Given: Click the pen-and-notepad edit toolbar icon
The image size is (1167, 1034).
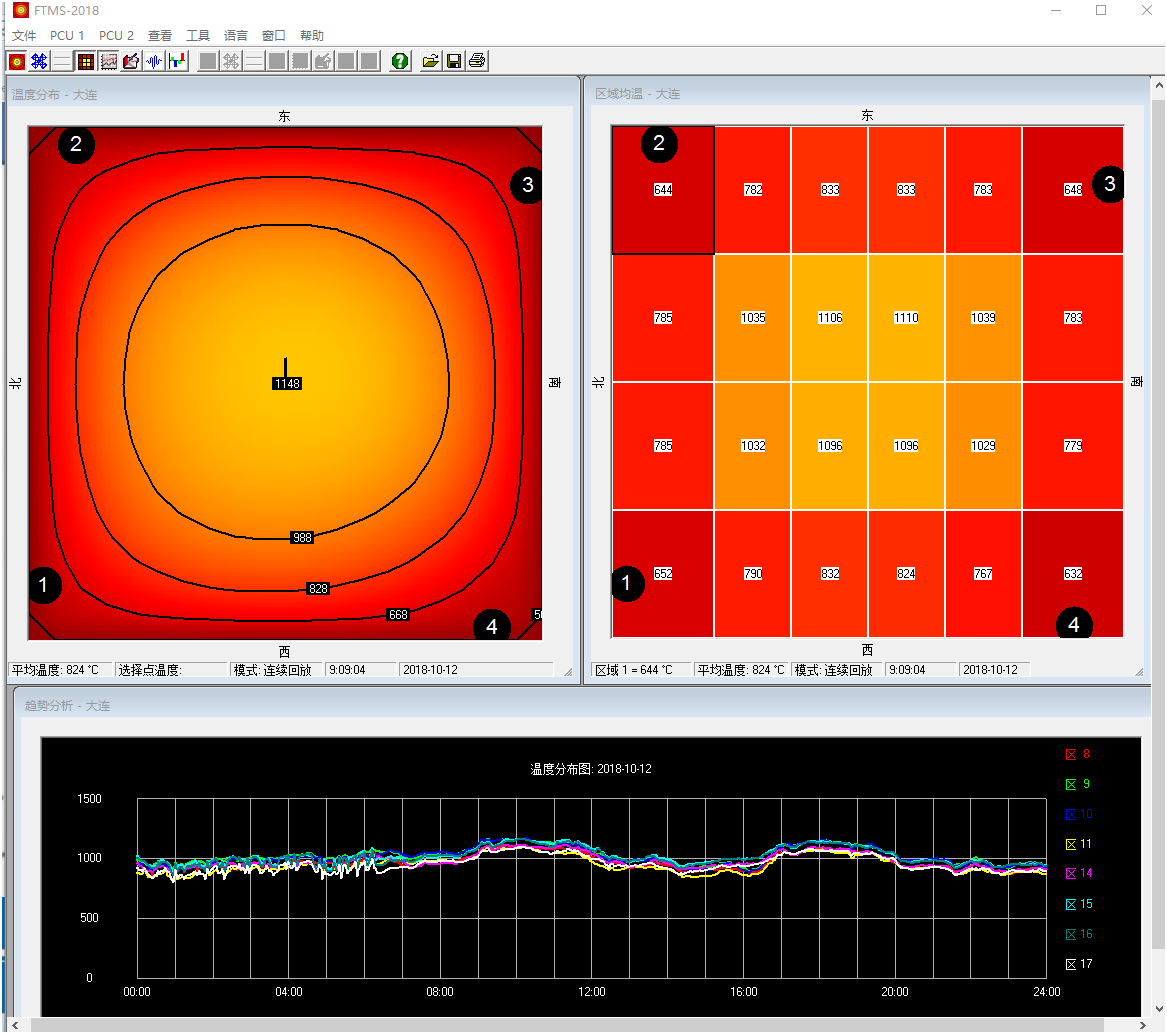Looking at the screenshot, I should pyautogui.click(x=132, y=61).
